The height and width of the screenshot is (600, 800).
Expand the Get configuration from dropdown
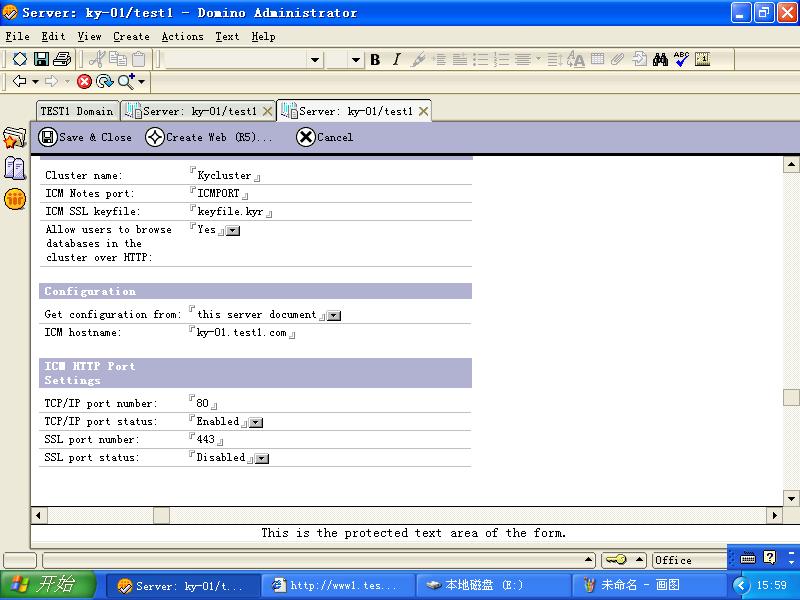point(334,315)
